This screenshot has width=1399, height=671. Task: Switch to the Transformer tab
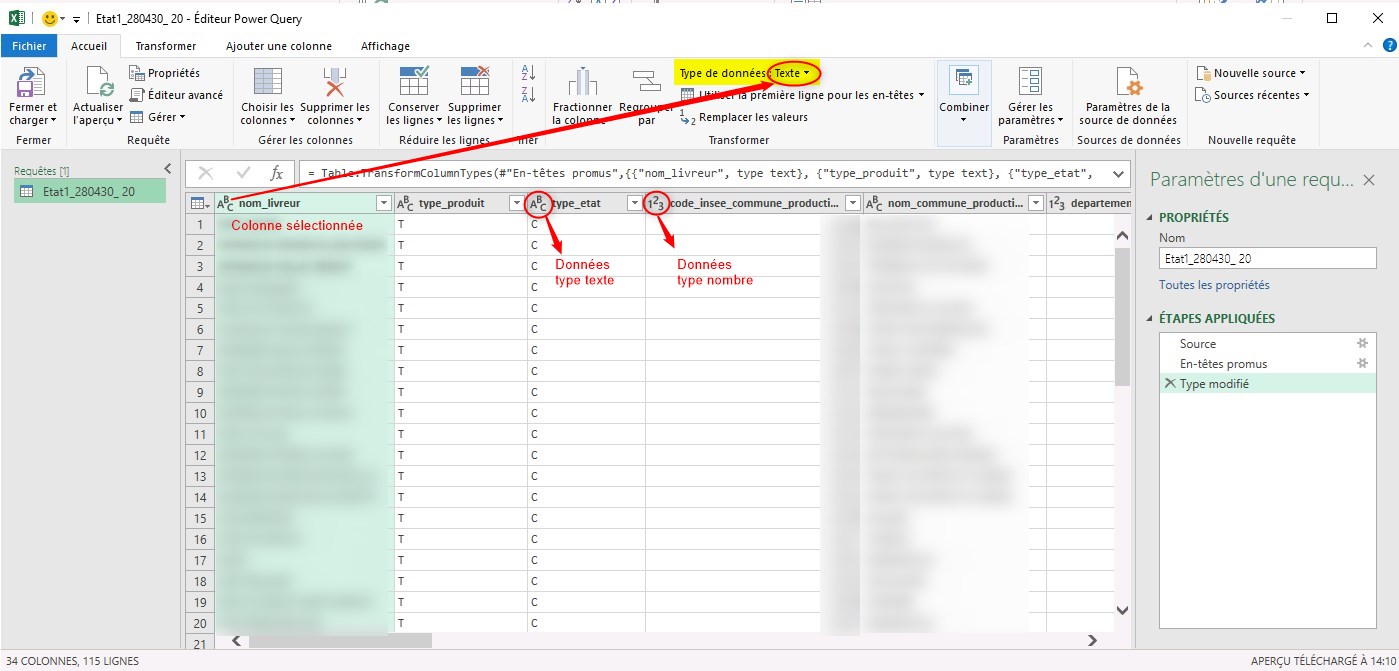[166, 46]
